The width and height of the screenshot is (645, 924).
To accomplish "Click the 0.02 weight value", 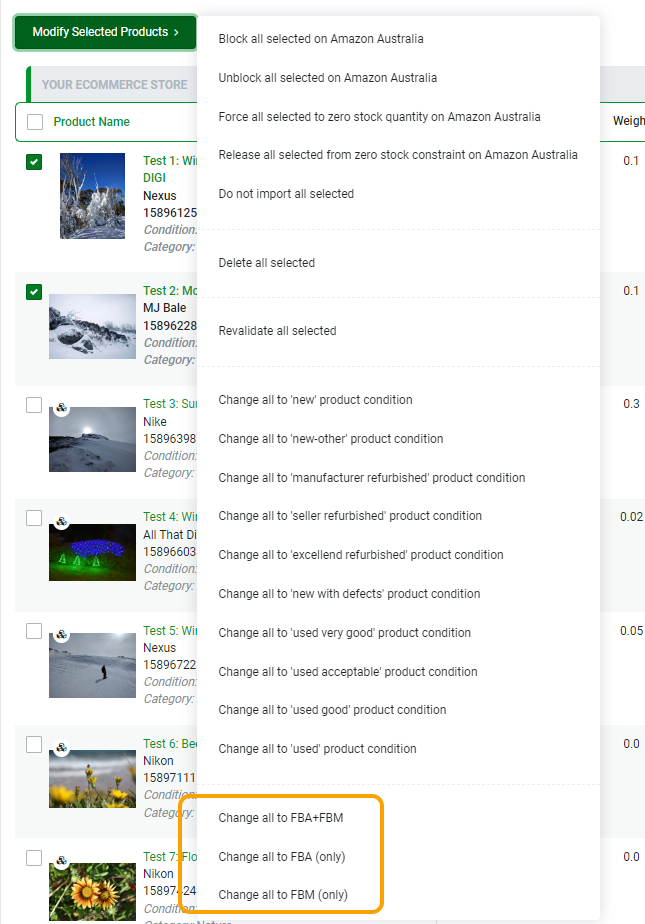I will pyautogui.click(x=631, y=517).
